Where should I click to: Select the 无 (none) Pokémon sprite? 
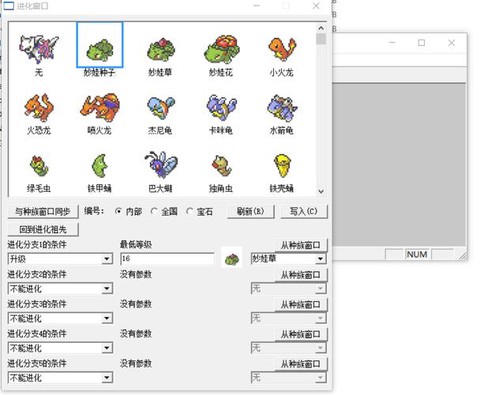(x=39, y=49)
